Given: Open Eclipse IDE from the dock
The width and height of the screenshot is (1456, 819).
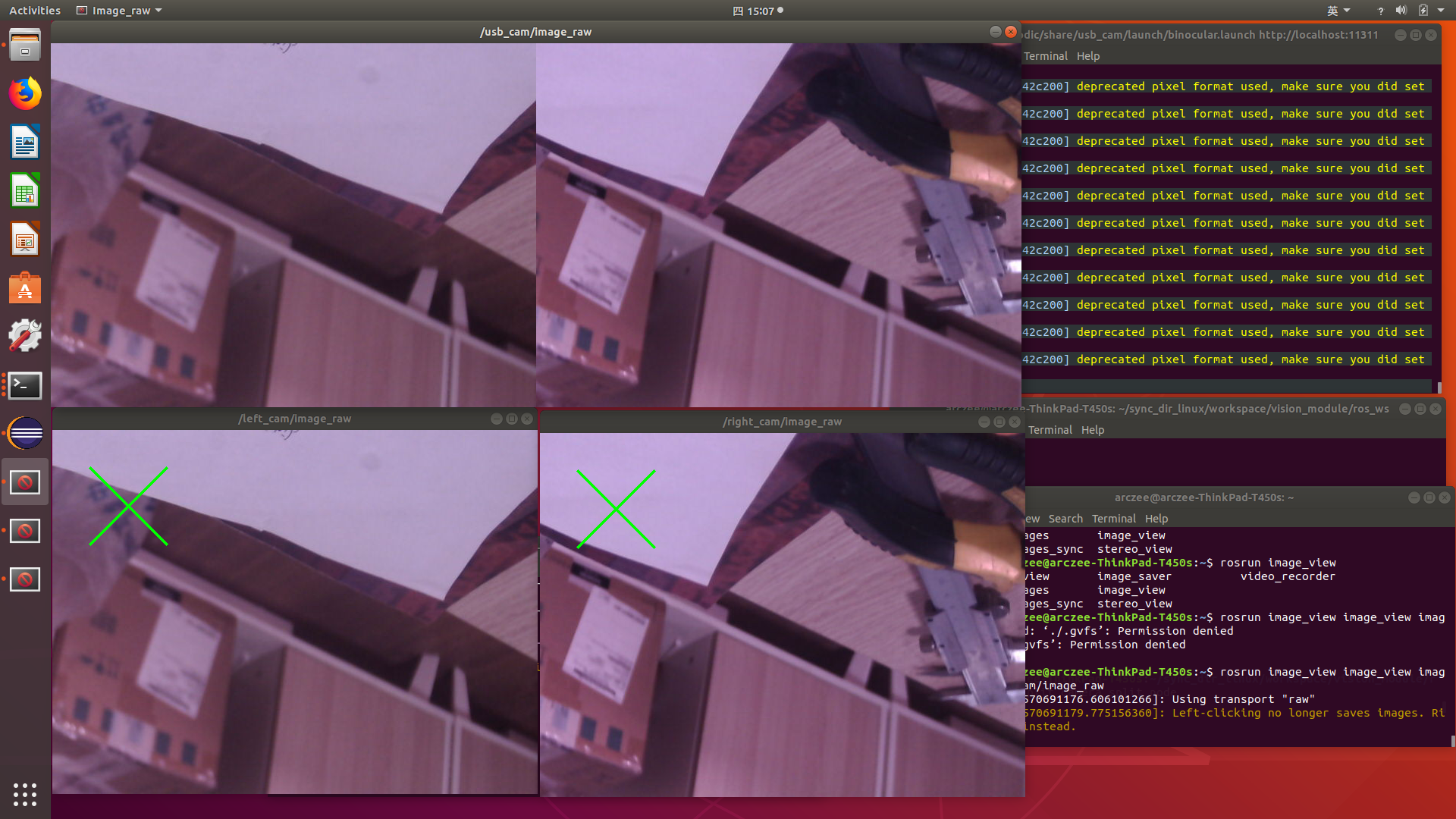Looking at the screenshot, I should click(25, 434).
